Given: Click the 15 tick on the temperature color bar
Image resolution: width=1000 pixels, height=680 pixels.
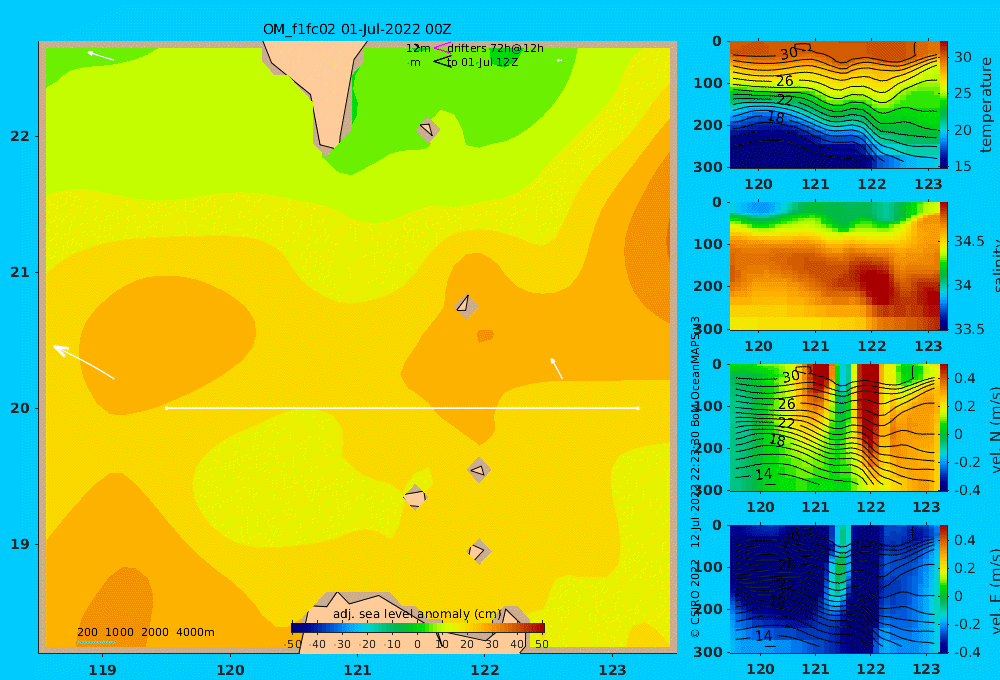Looking at the screenshot, I should pyautogui.click(x=962, y=166).
